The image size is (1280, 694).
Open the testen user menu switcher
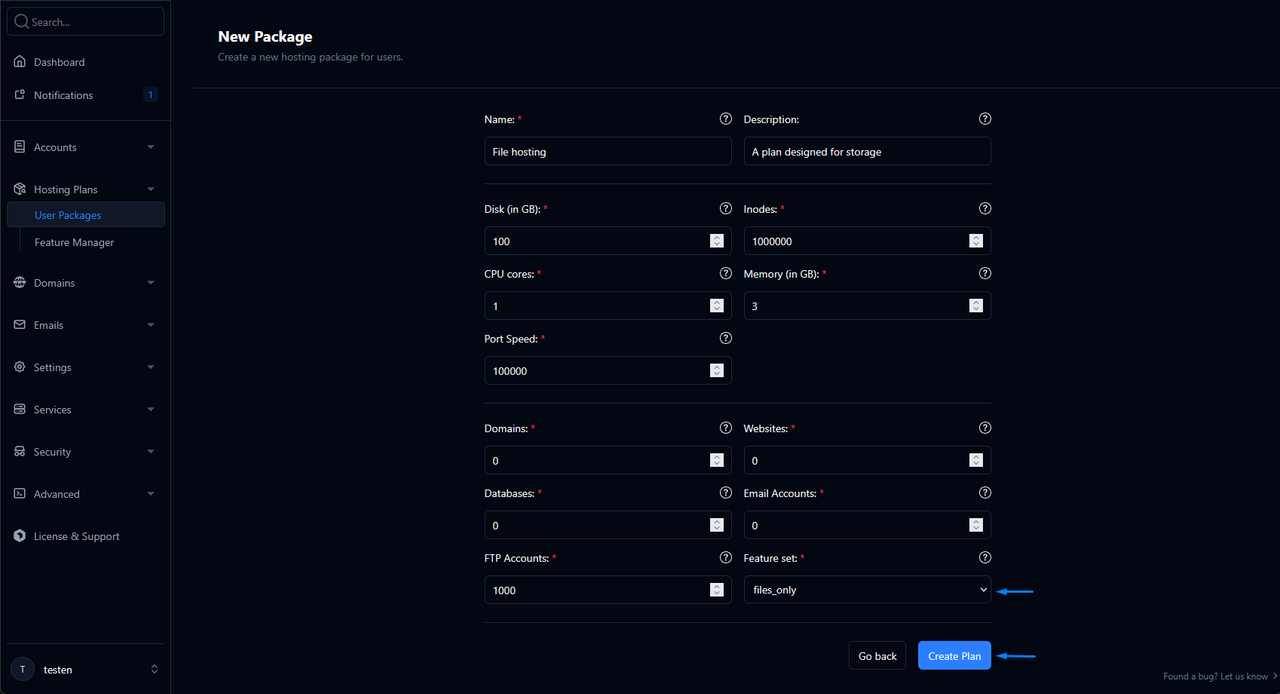tap(154, 669)
